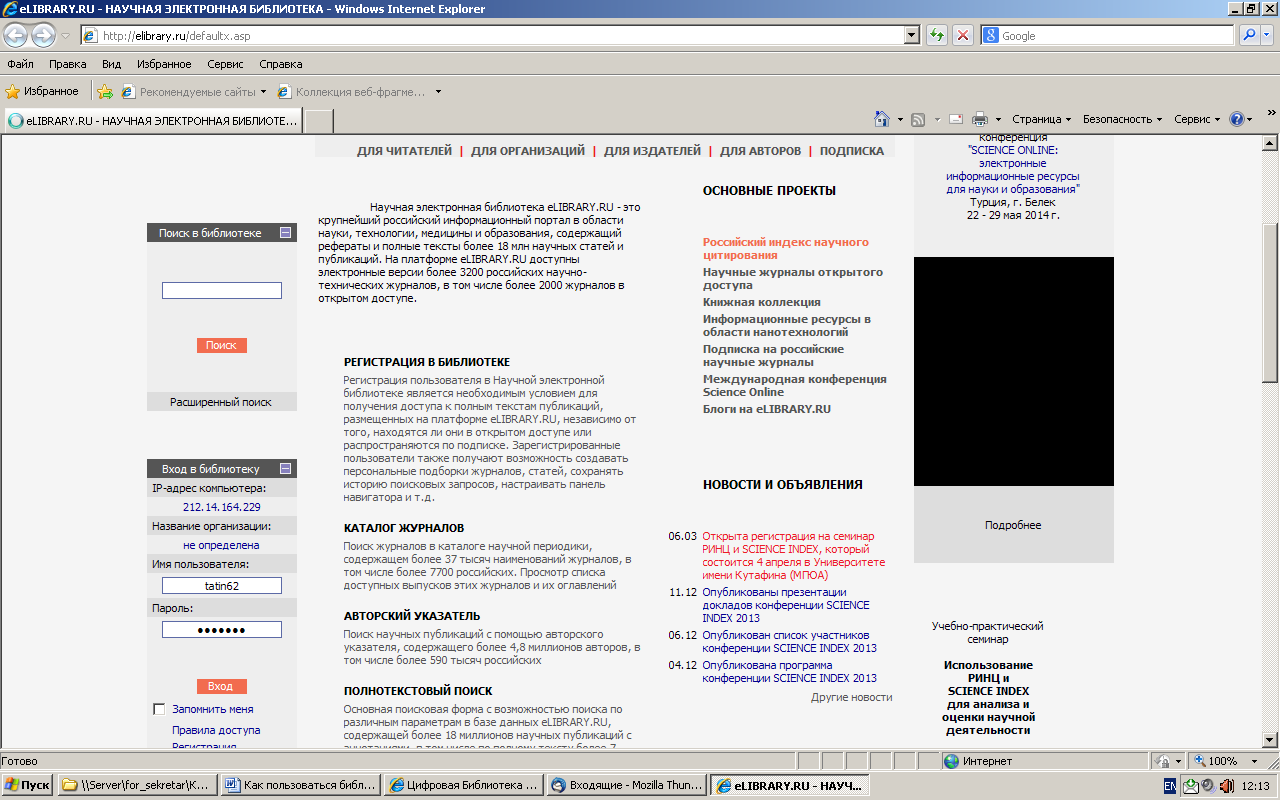1280x800 pixels.
Task: Expand the Print button dropdown arrow
Action: (998, 119)
